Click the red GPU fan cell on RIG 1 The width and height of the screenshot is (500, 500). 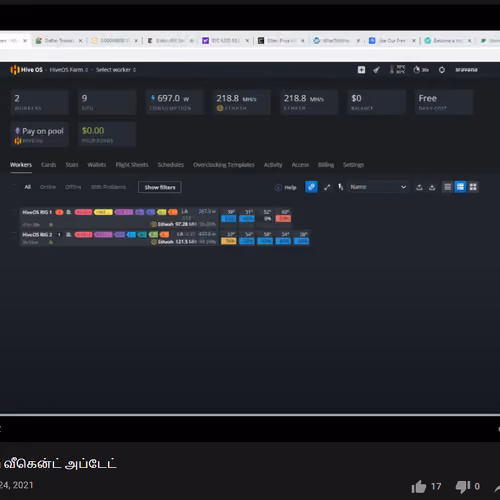pos(283,219)
